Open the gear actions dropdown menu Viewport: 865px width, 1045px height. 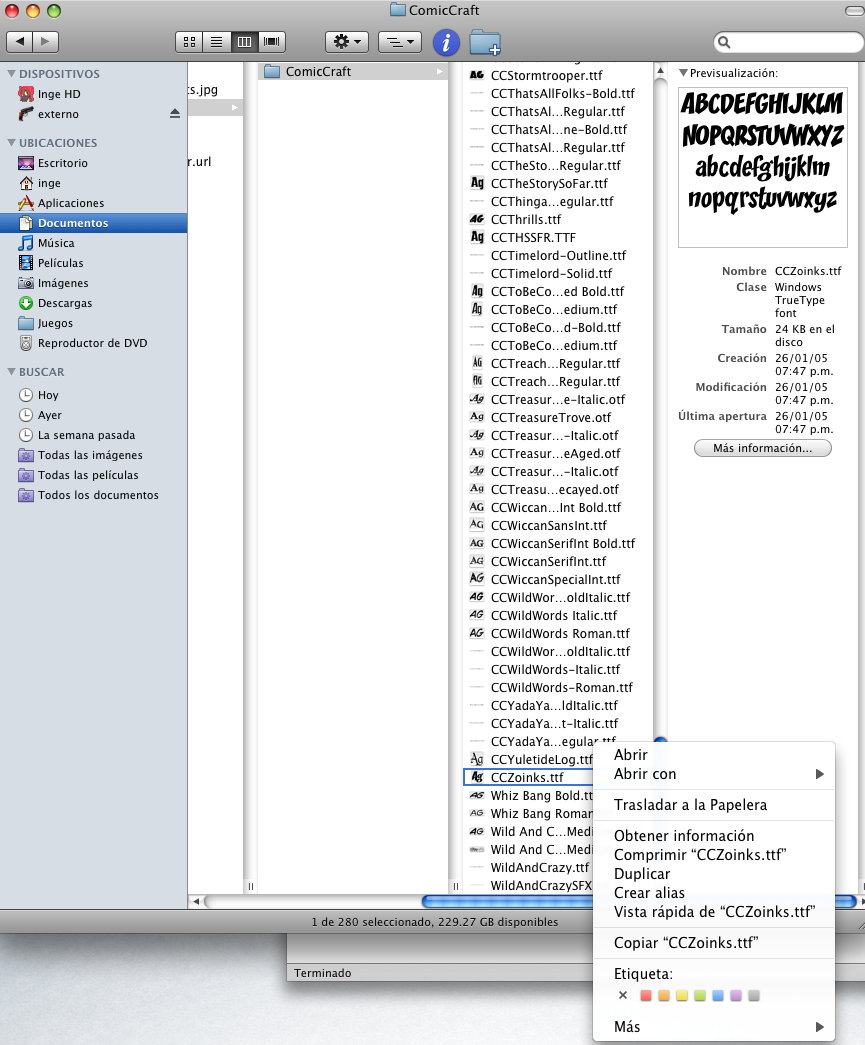[346, 42]
